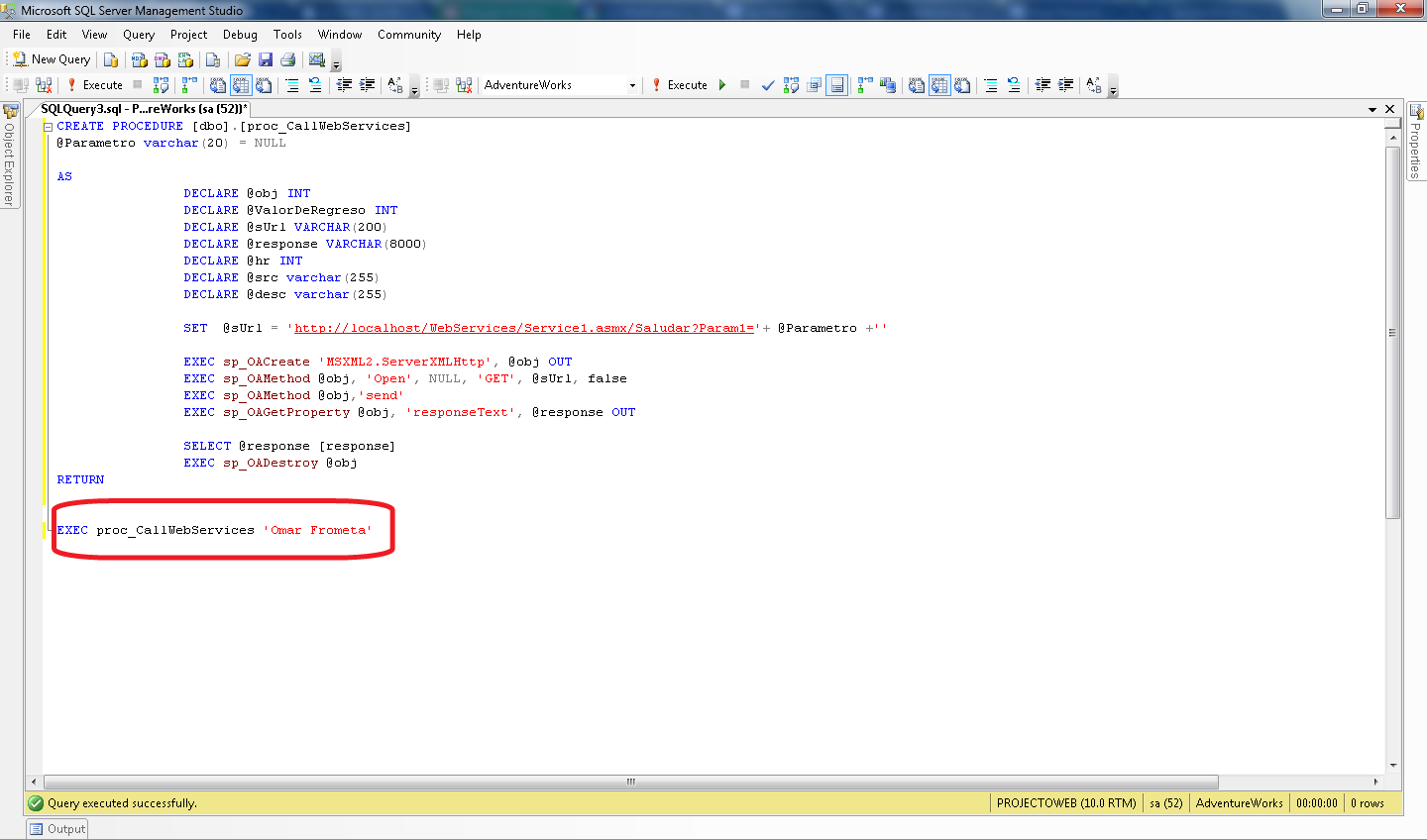The height and width of the screenshot is (840, 1427).
Task: Open the Debug menu
Action: [x=240, y=35]
